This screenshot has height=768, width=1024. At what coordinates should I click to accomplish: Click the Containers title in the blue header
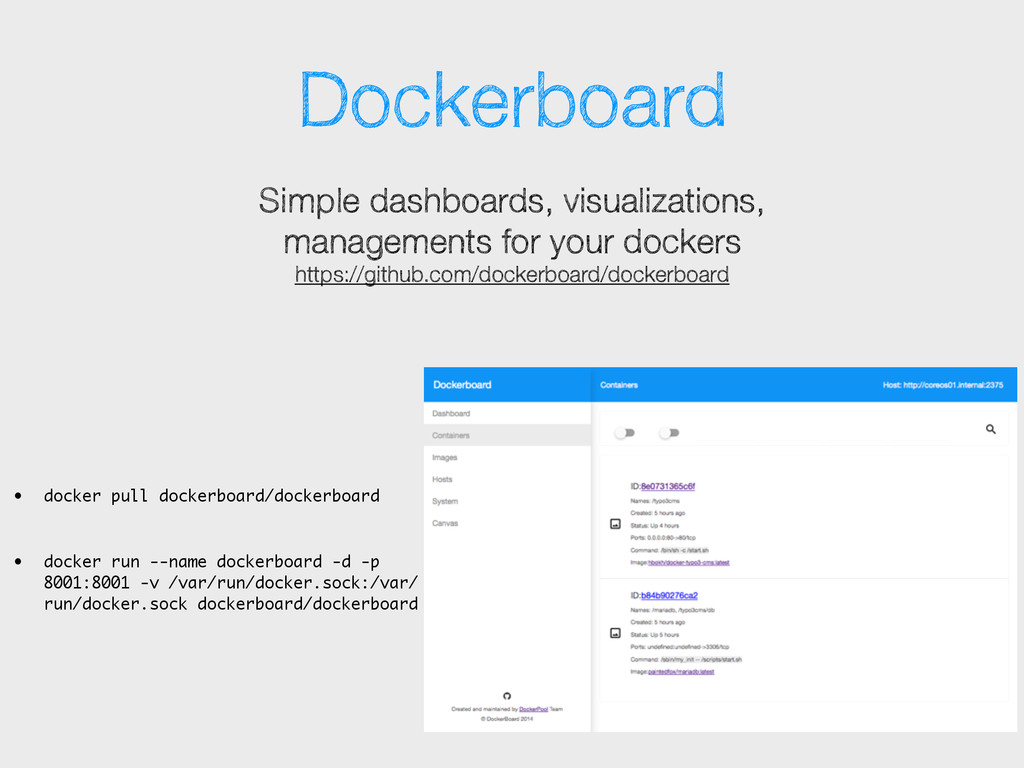click(619, 385)
